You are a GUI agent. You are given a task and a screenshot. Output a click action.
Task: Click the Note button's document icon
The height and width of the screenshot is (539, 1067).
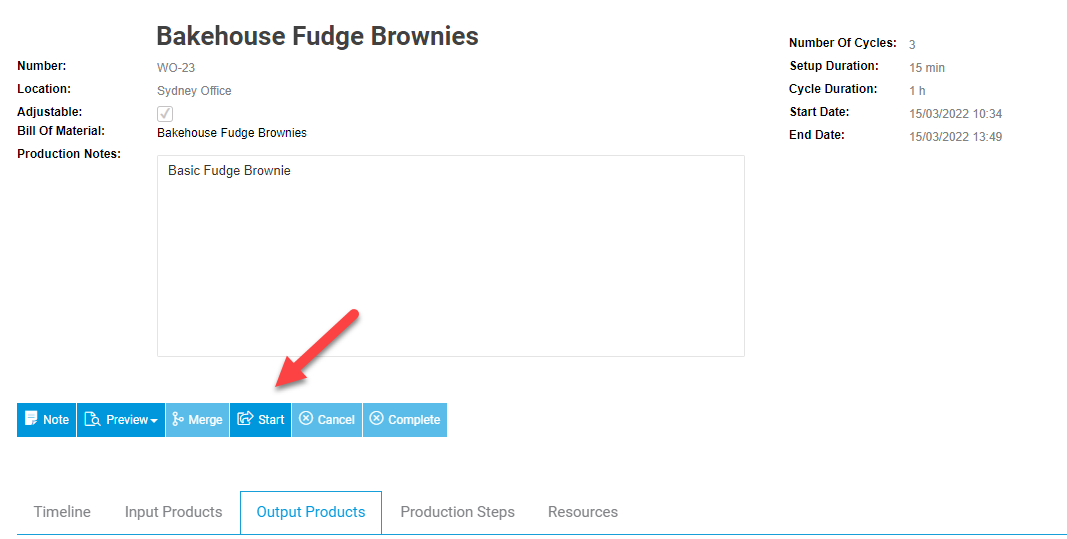coord(31,419)
